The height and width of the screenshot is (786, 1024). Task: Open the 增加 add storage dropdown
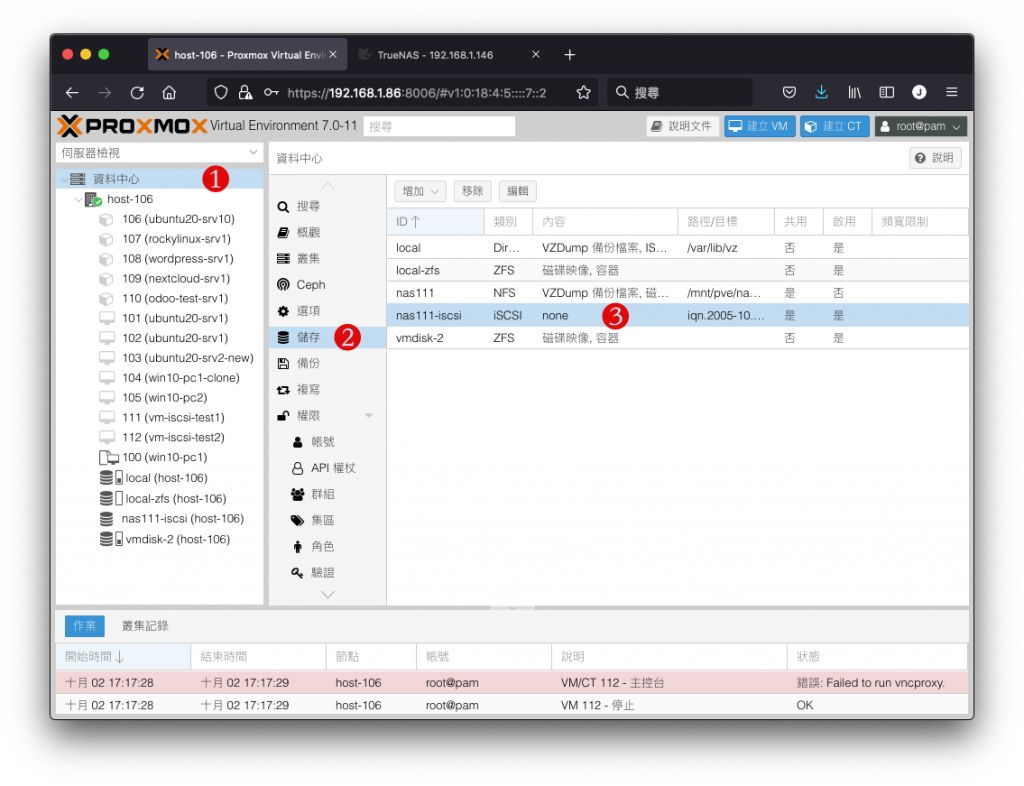(420, 191)
